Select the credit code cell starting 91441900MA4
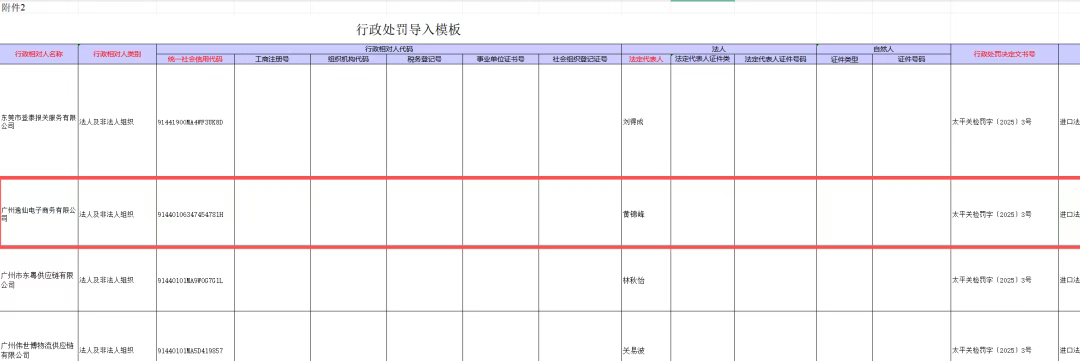Image resolution: width=1080 pixels, height=361 pixels. click(x=196, y=122)
